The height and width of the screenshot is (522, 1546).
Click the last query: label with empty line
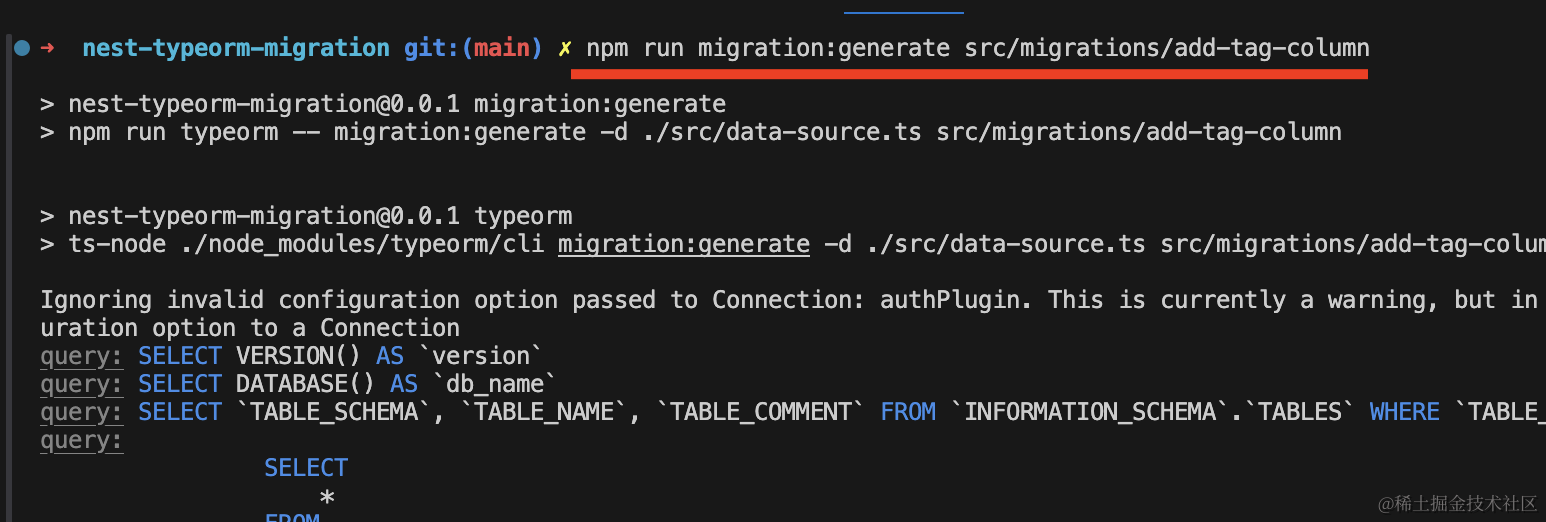[81, 440]
